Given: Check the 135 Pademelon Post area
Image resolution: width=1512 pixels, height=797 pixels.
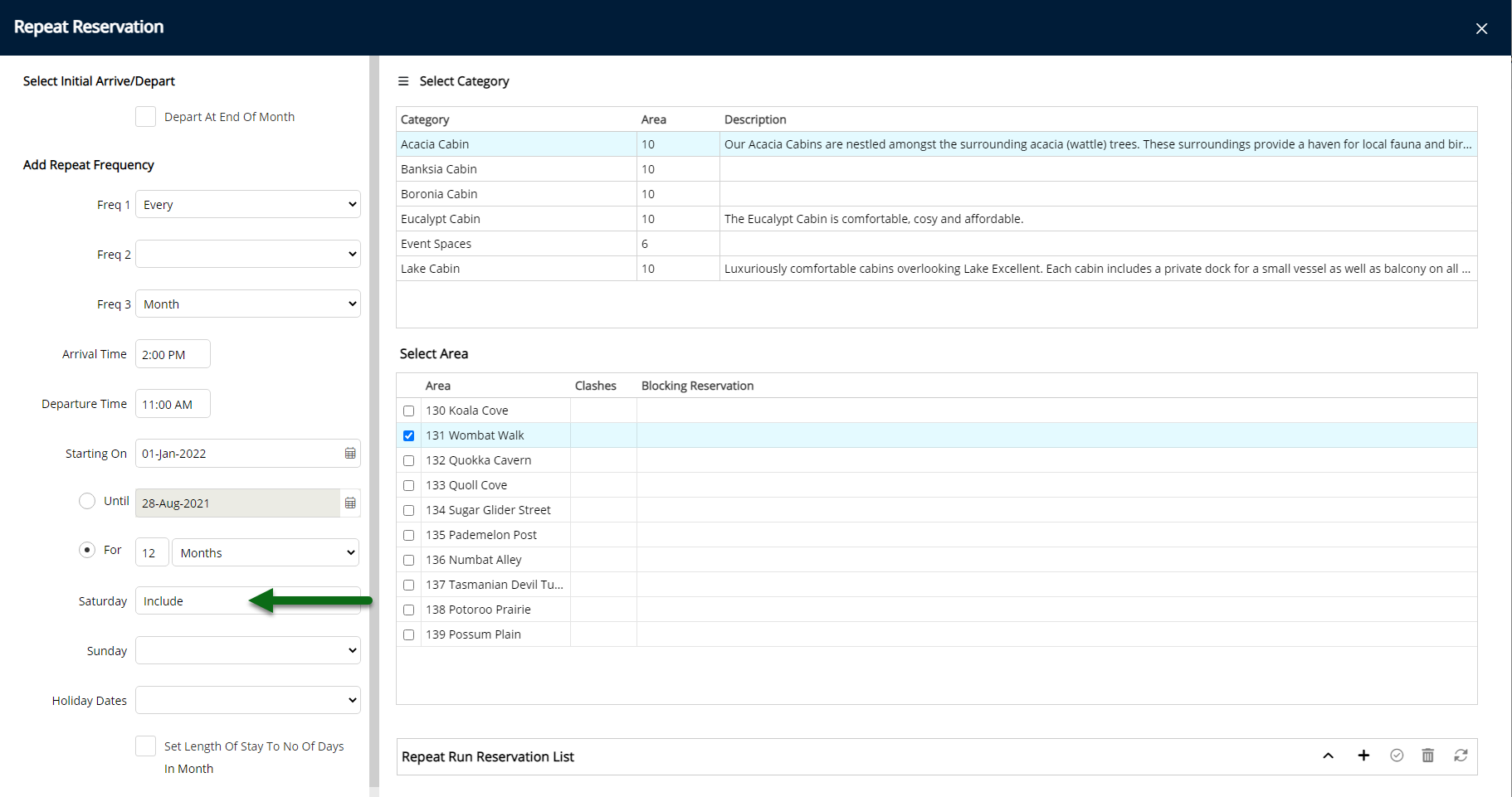Looking at the screenshot, I should tap(408, 535).
